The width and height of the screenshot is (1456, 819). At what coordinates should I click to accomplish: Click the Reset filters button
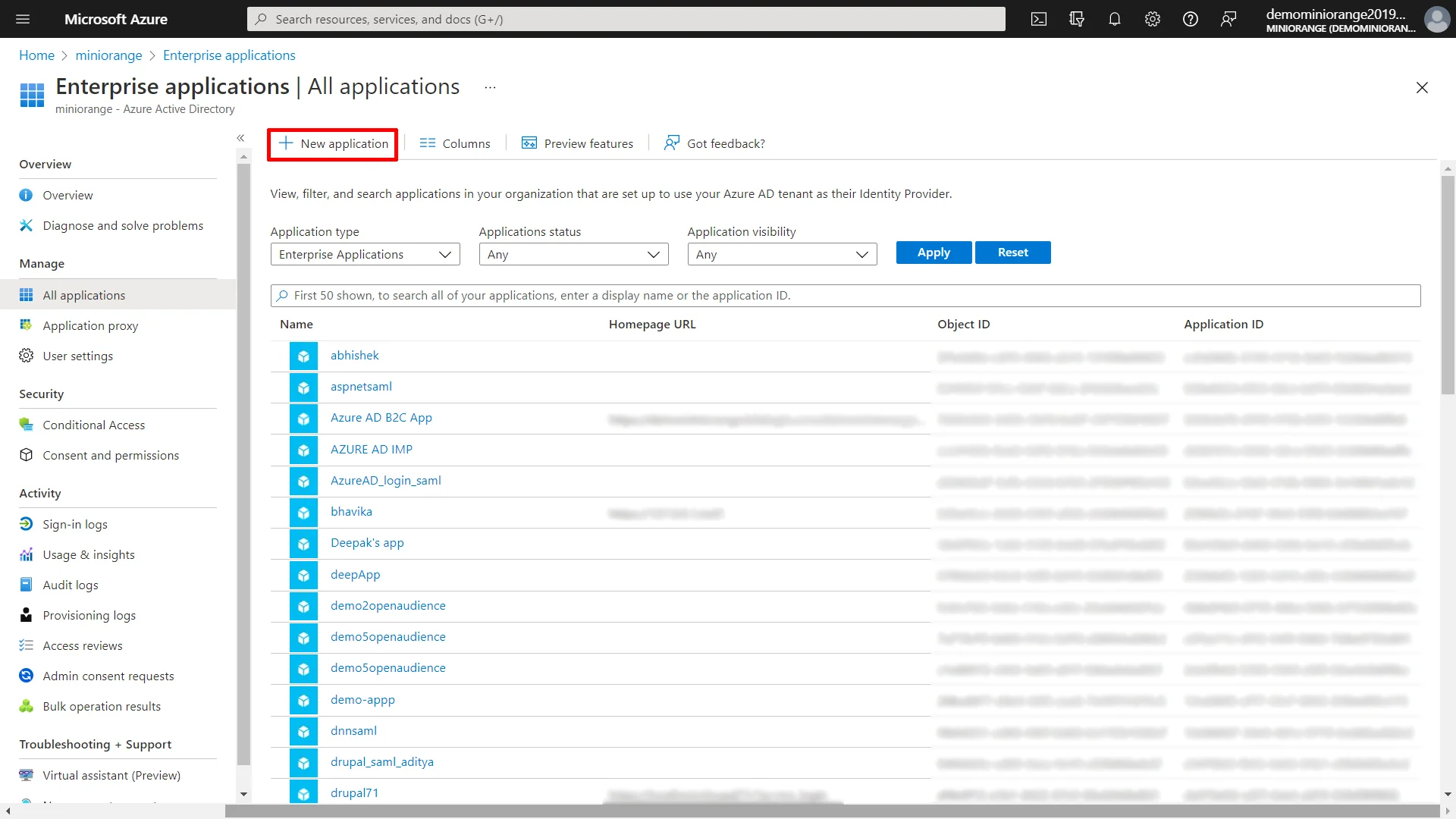(x=1012, y=252)
